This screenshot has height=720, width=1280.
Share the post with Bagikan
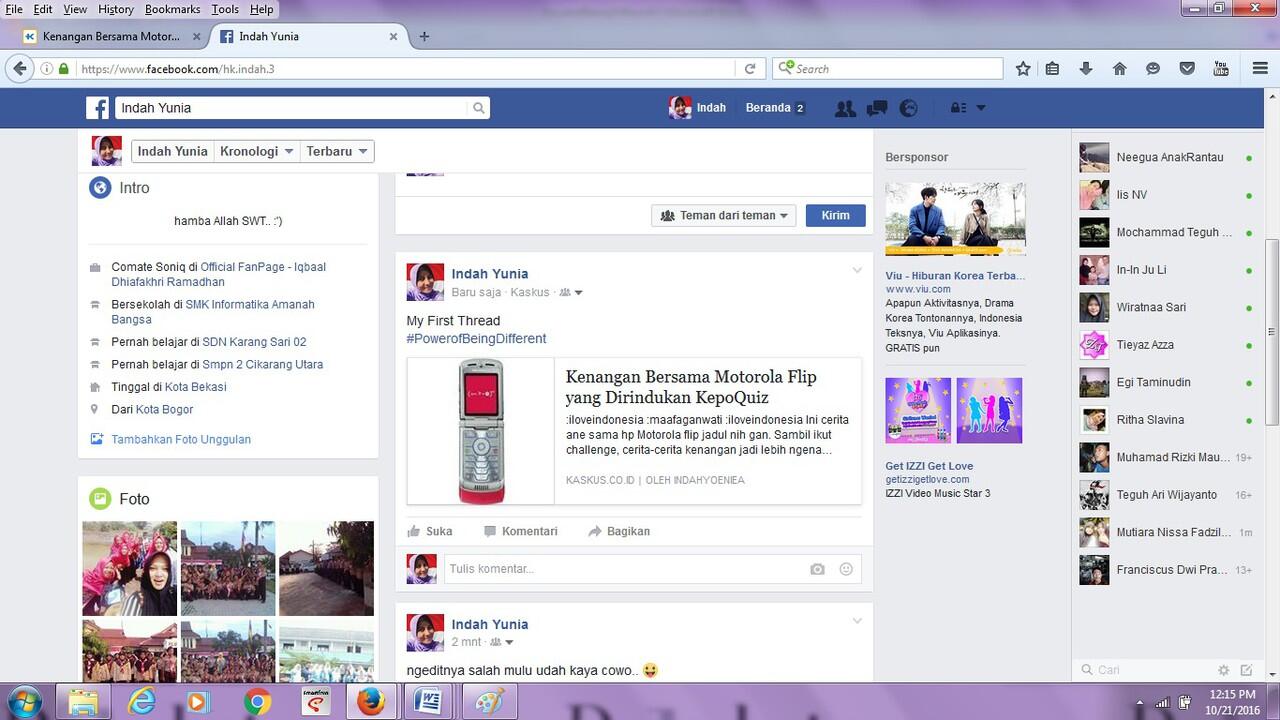pos(619,531)
